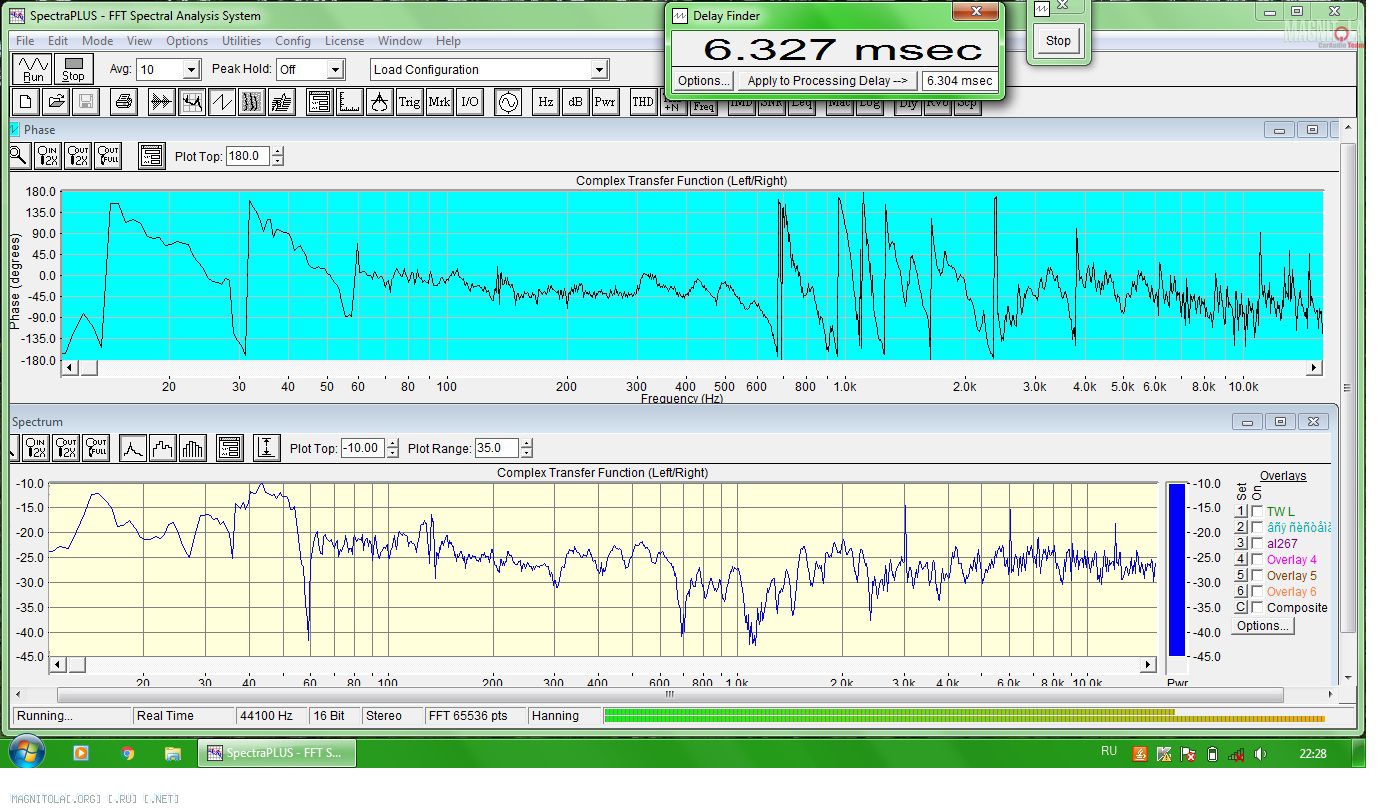
Task: Select line plot style in Spectrum toolbar
Action: 133,447
